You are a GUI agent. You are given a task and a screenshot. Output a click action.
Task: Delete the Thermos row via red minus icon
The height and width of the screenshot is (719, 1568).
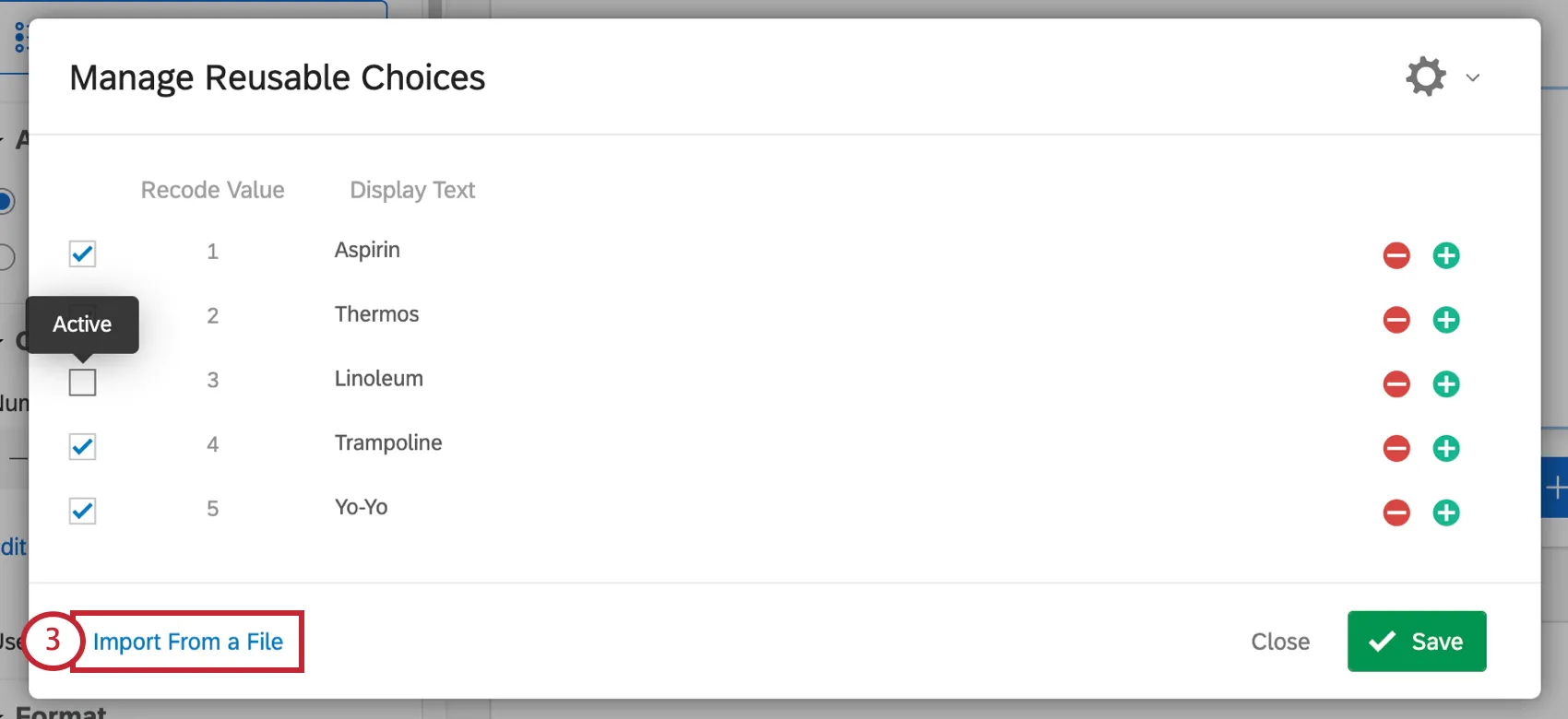click(1396, 320)
